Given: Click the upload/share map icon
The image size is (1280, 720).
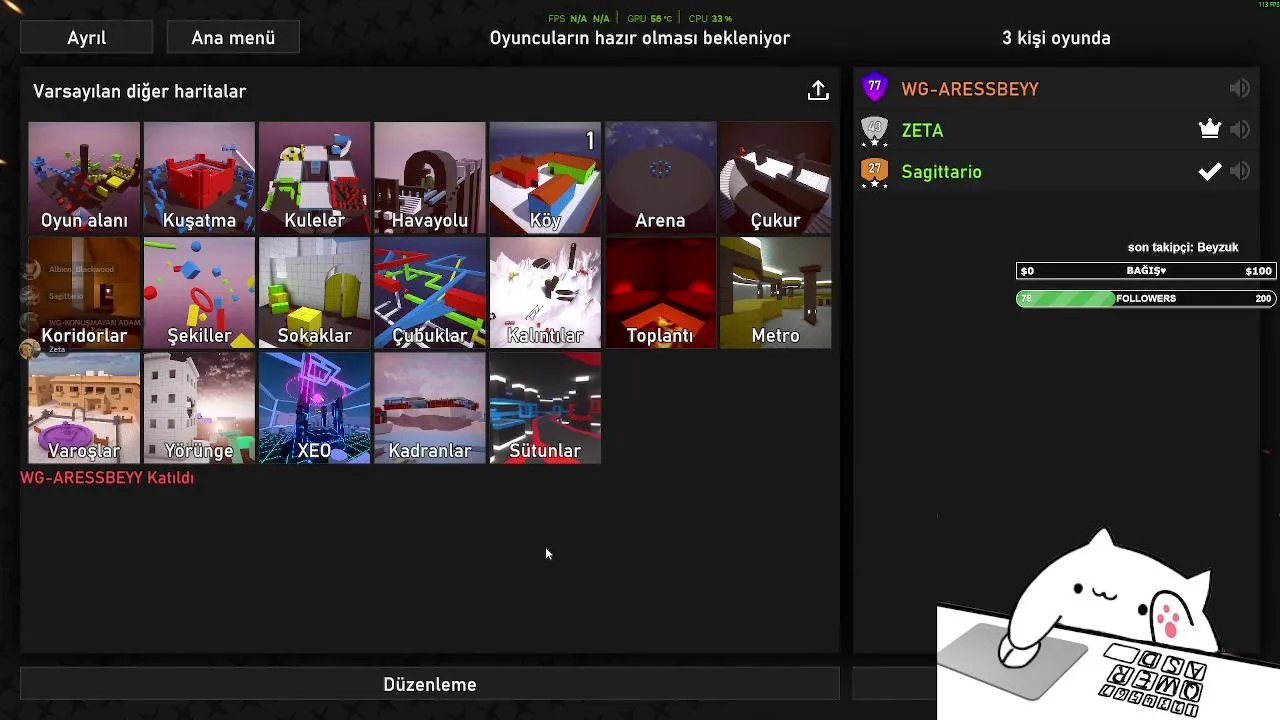Looking at the screenshot, I should click(x=818, y=90).
